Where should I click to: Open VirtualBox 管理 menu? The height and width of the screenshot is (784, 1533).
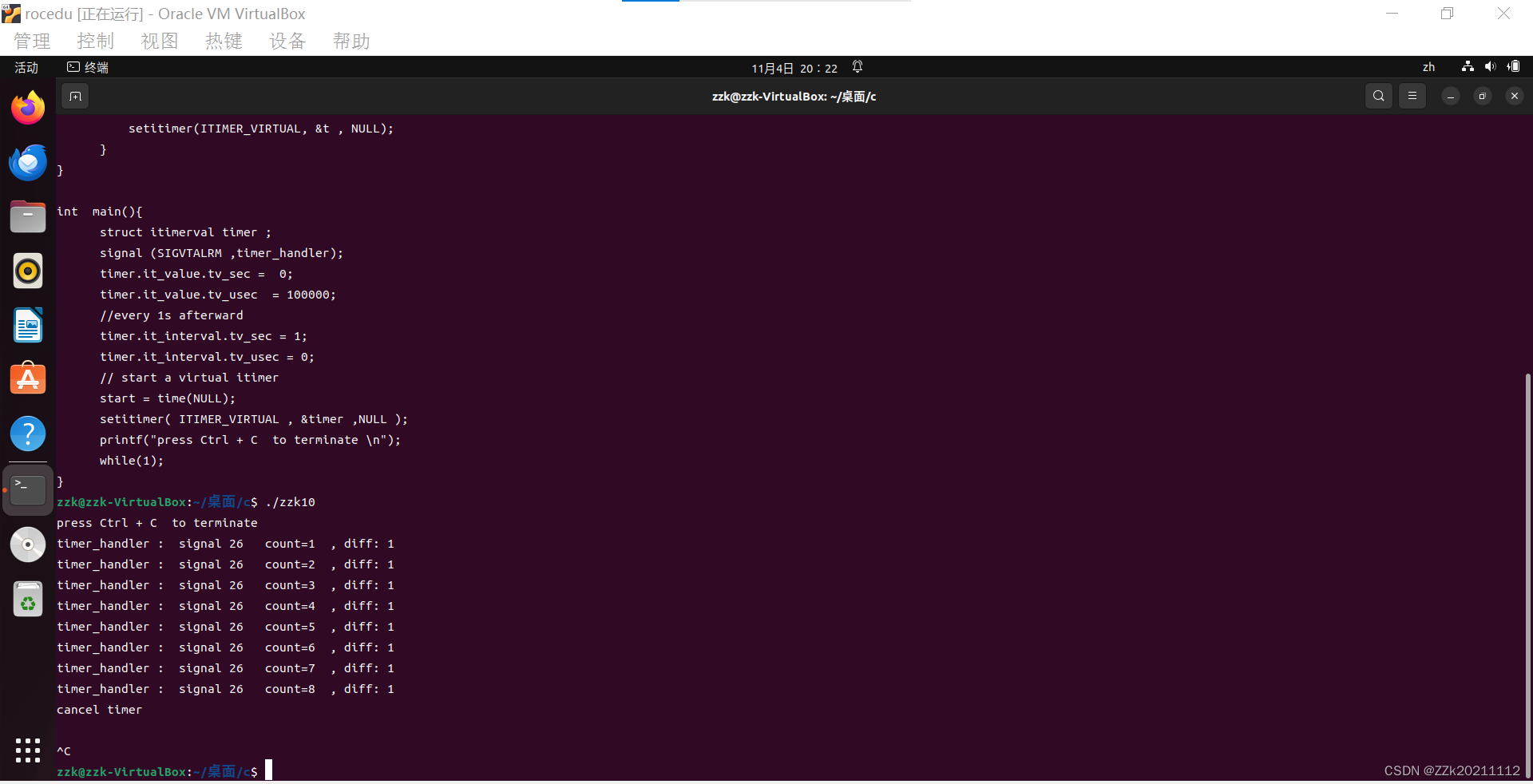(x=32, y=41)
